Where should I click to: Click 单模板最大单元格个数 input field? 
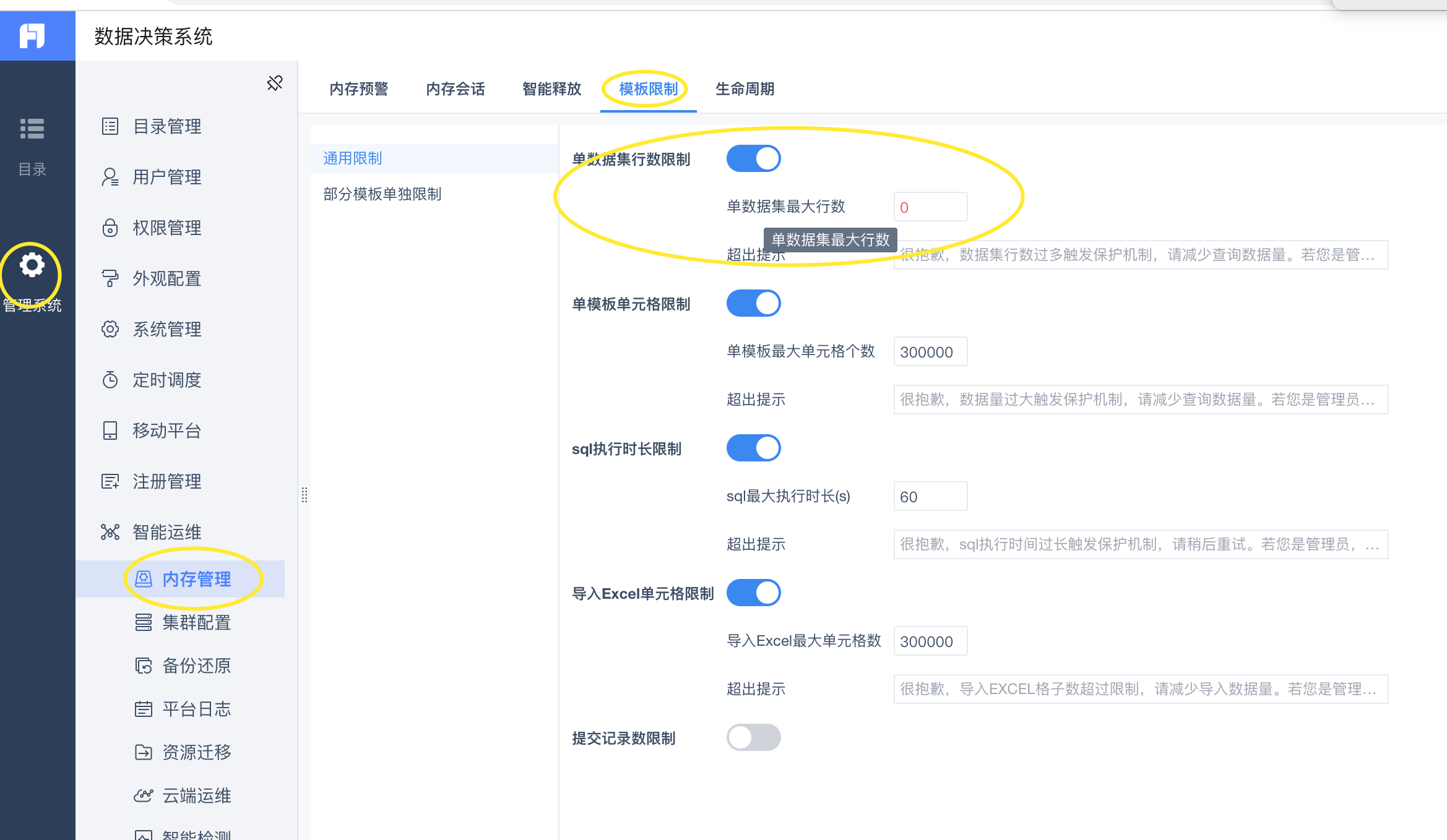tap(930, 351)
